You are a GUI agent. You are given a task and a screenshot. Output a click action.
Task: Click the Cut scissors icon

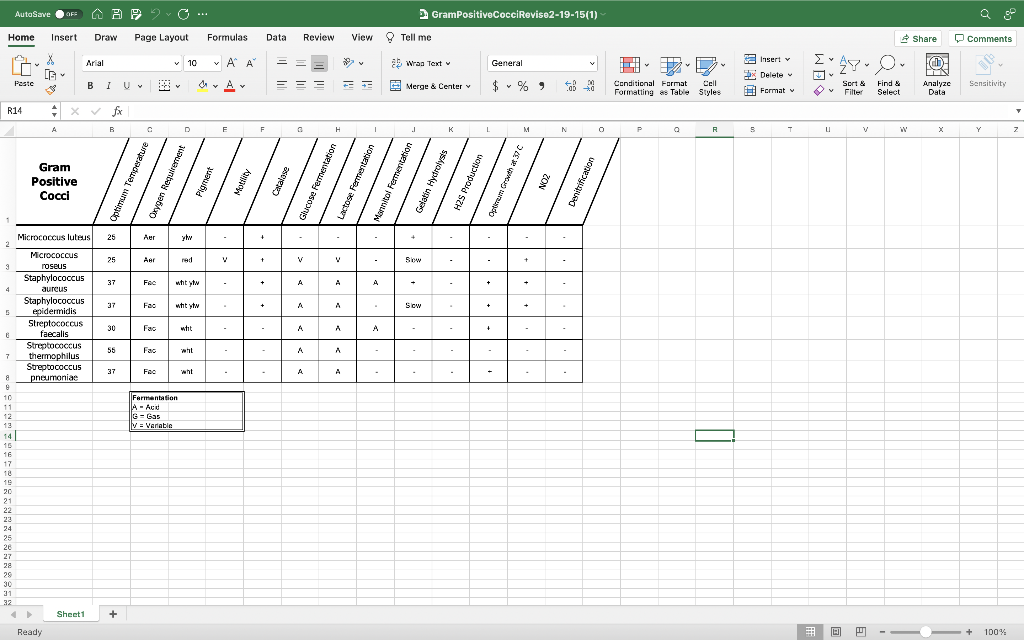point(50,59)
